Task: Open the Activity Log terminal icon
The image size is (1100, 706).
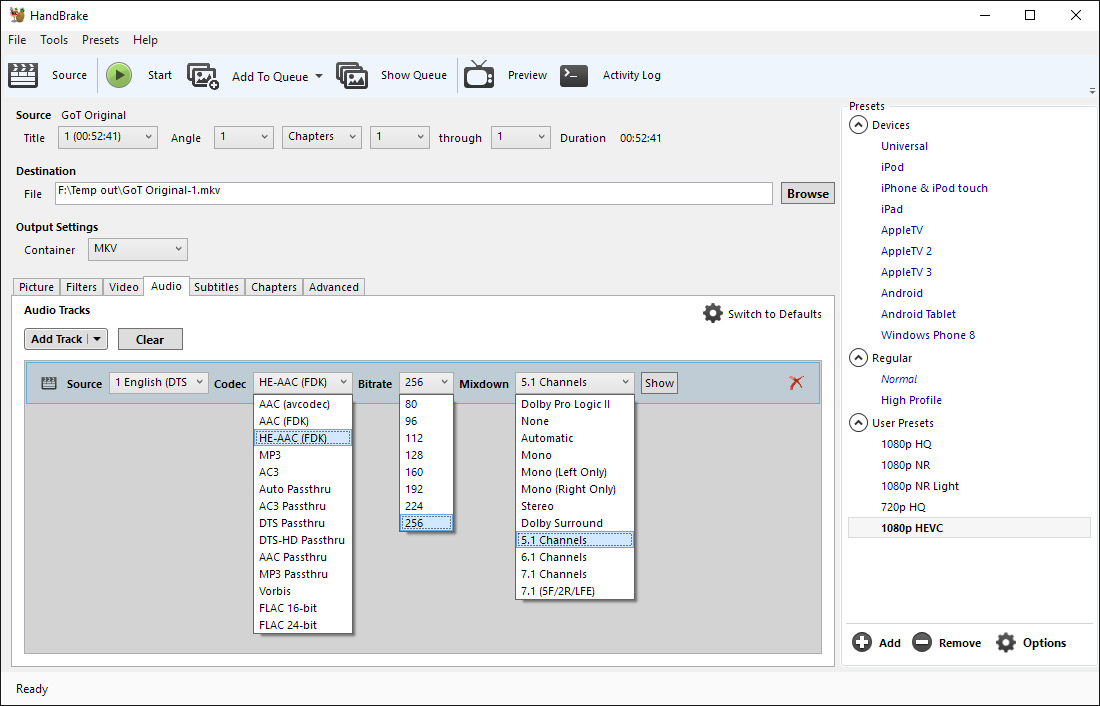Action: pos(574,75)
